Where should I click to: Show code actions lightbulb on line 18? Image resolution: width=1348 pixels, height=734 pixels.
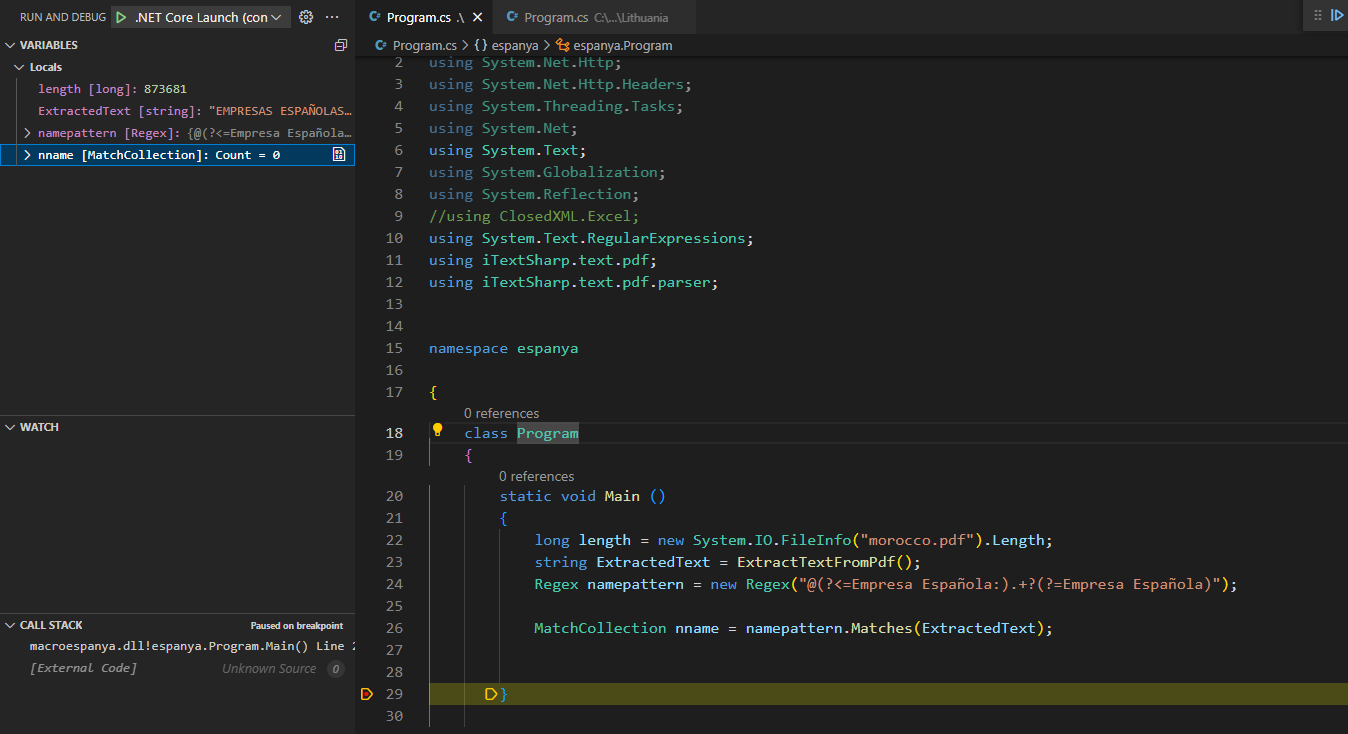tap(437, 430)
